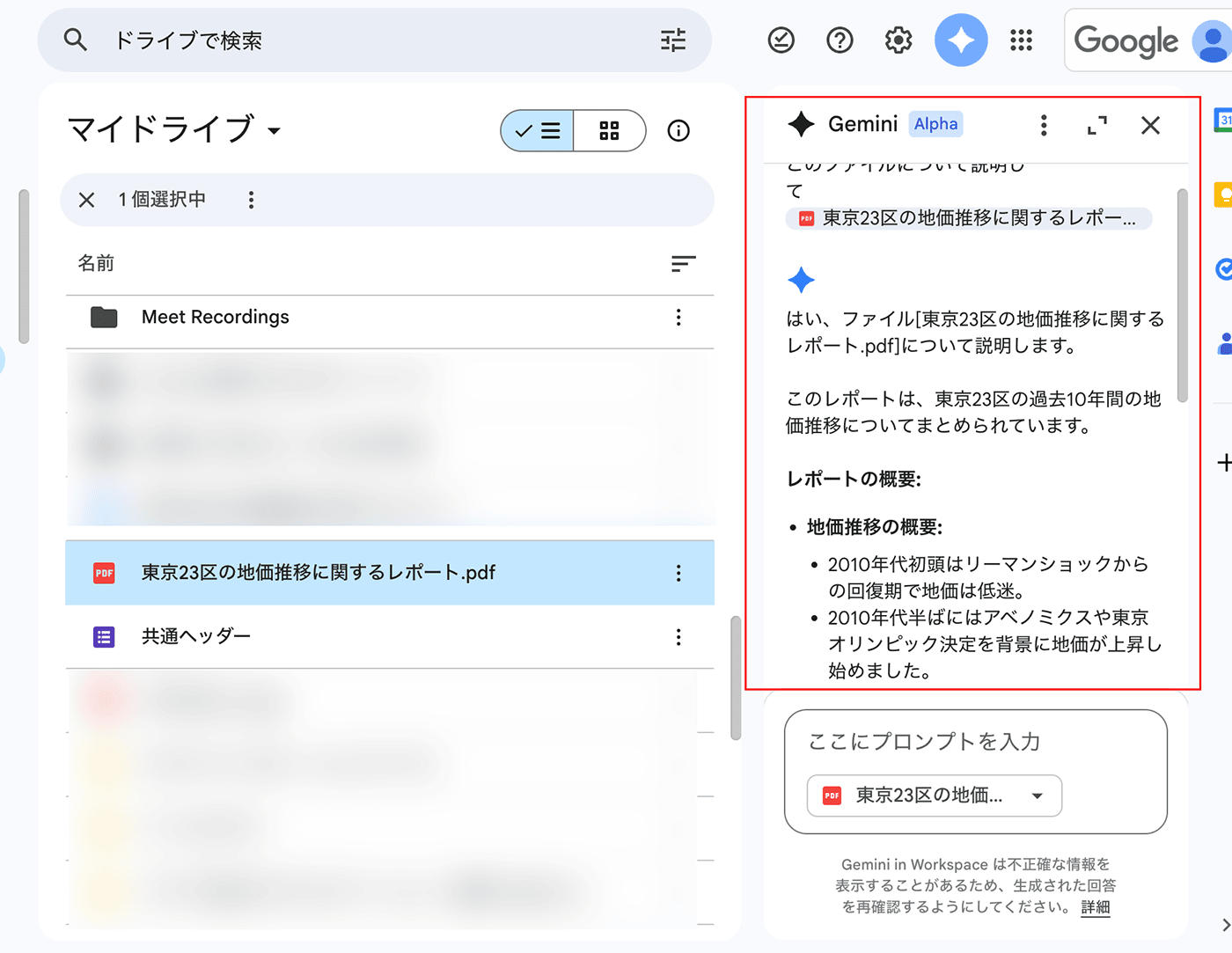Click the Gemini panel scrollbar
1232x953 pixels.
[x=1182, y=296]
